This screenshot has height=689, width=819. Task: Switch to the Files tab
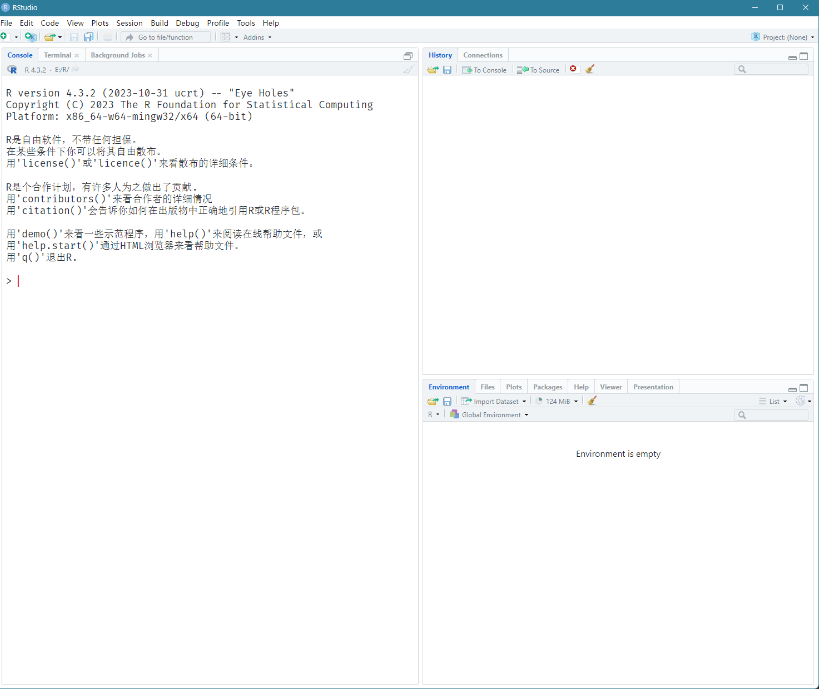tap(487, 387)
